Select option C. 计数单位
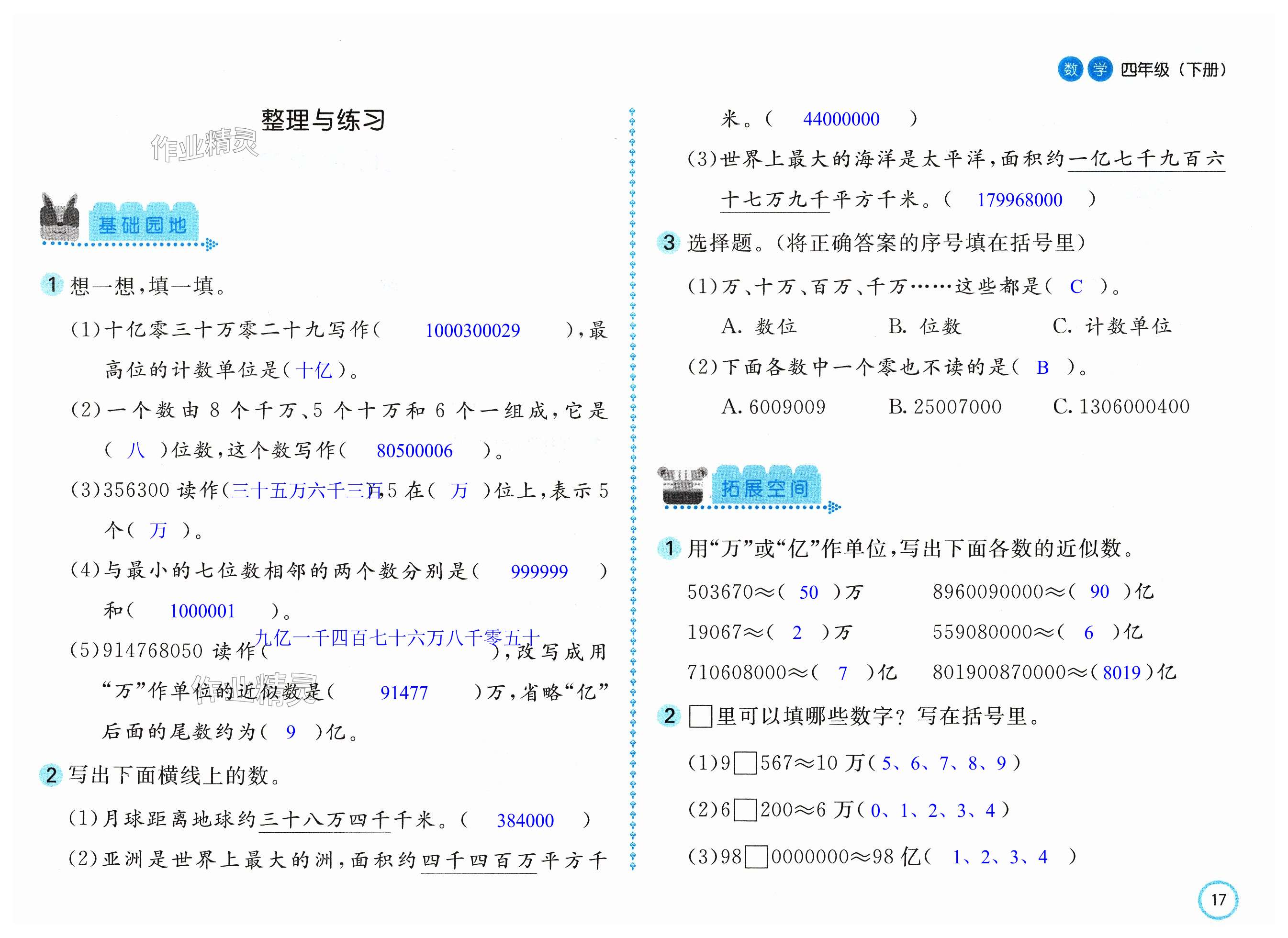The width and height of the screenshot is (1288, 938). tap(1111, 326)
